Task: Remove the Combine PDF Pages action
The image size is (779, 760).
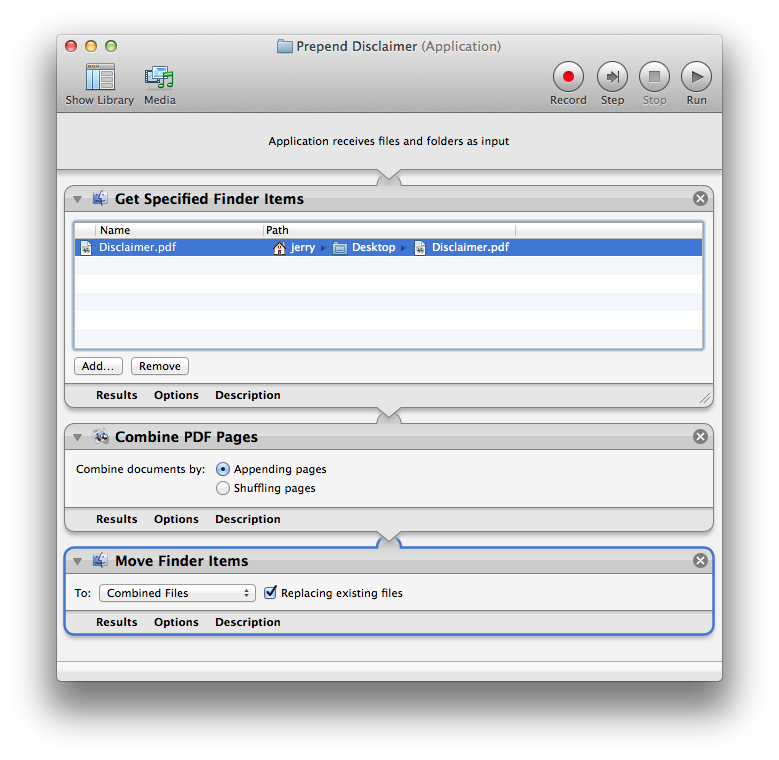Action: click(x=700, y=437)
